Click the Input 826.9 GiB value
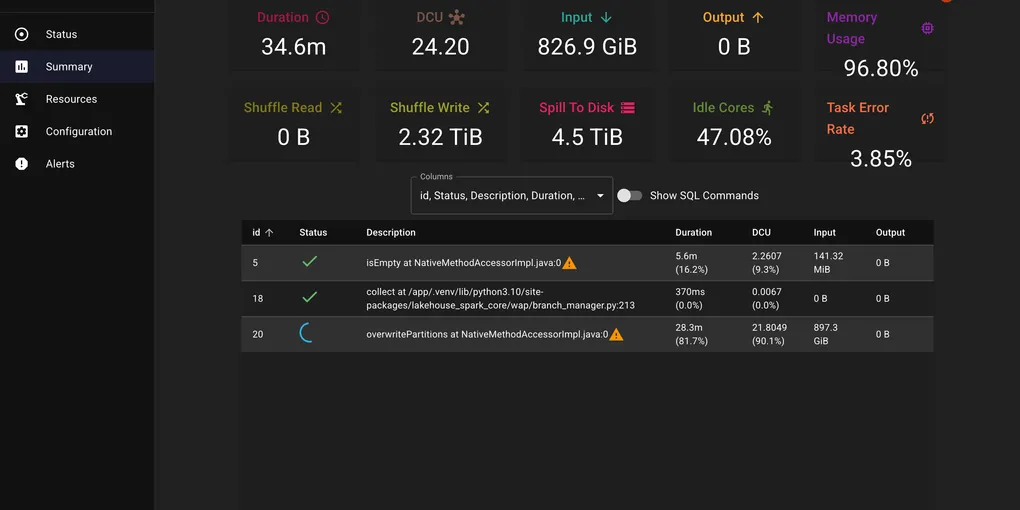Screen dimensions: 1020x510 point(587,47)
